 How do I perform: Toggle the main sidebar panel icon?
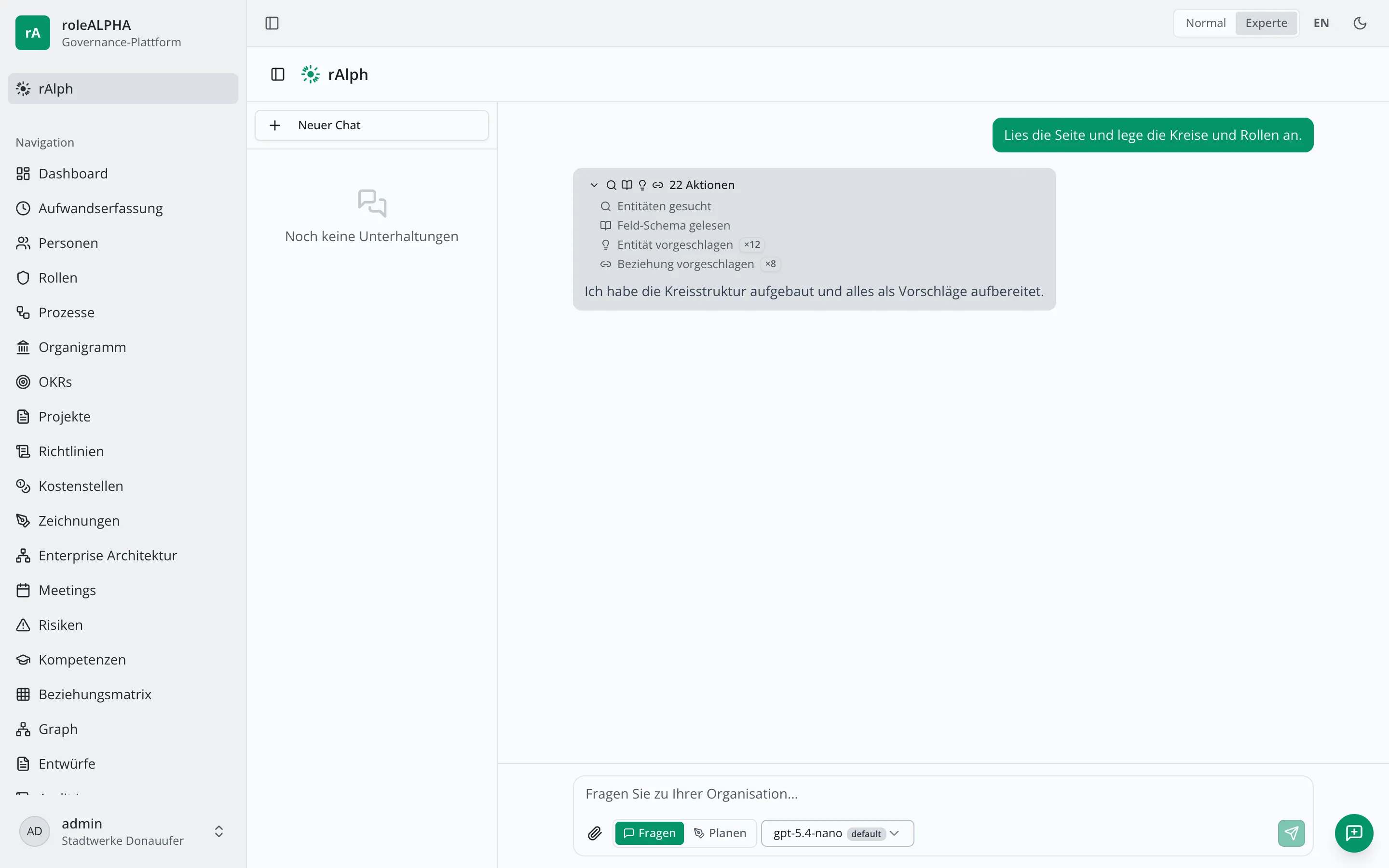tap(272, 23)
